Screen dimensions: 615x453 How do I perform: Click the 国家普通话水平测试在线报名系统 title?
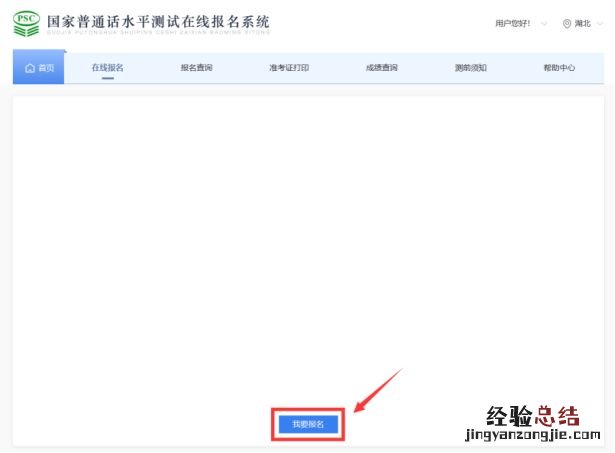158,22
